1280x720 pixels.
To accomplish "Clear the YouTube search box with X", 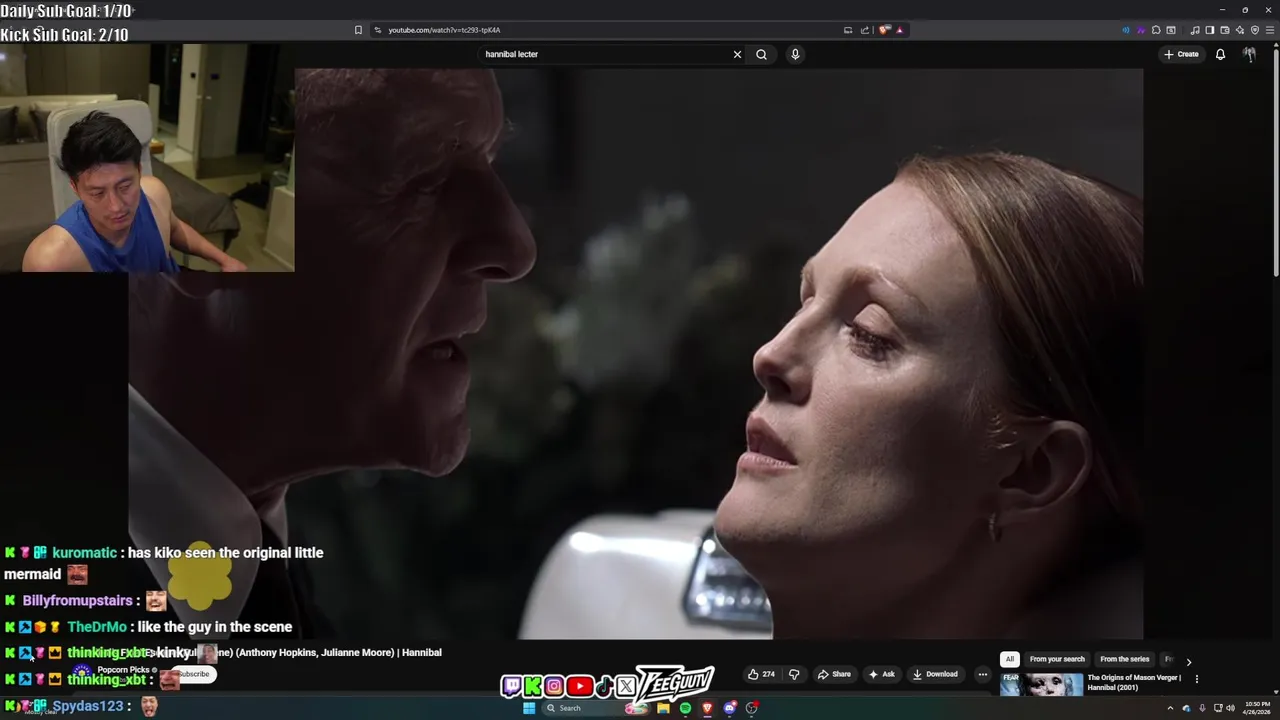I will (x=737, y=54).
